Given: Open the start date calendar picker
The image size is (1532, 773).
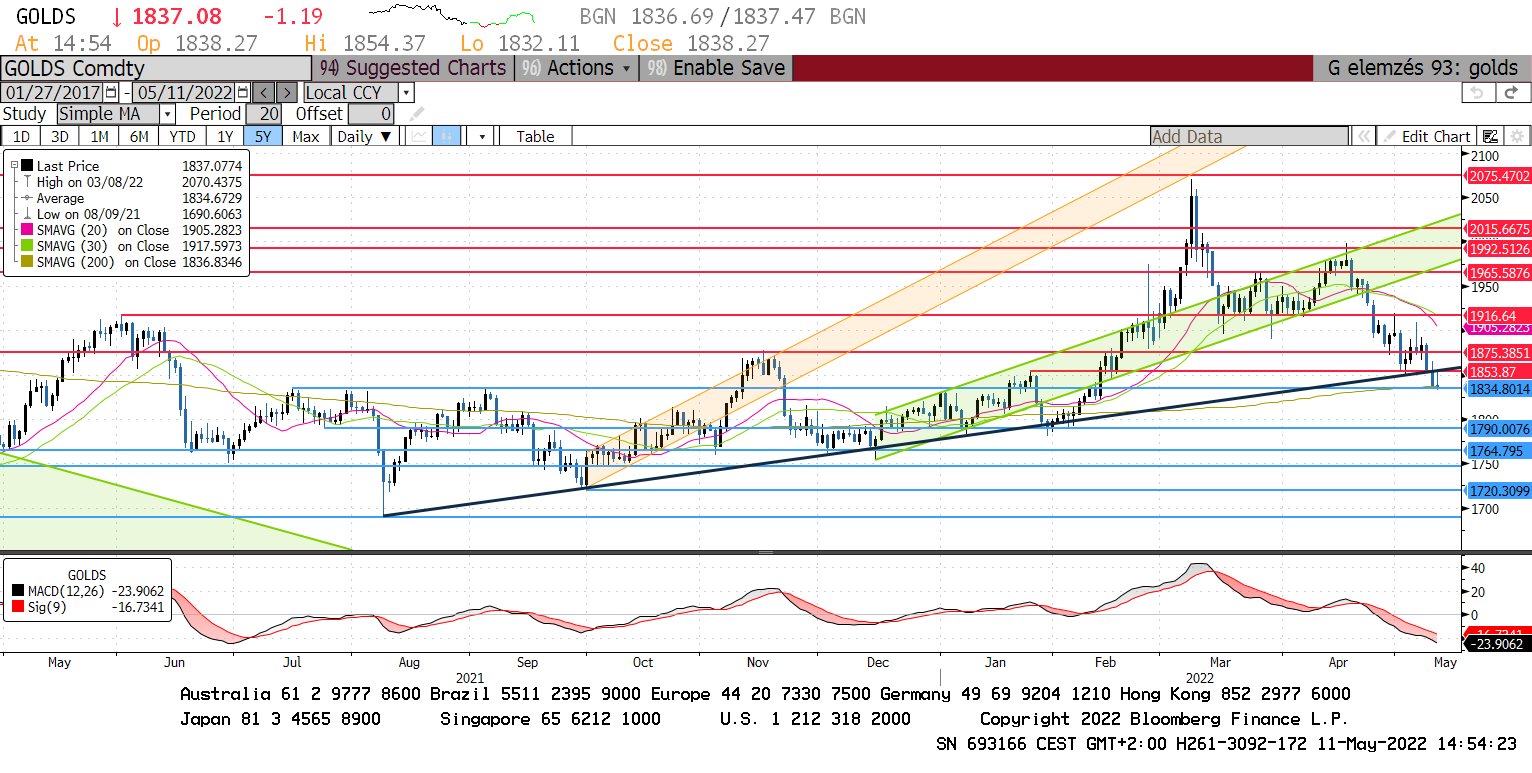Looking at the screenshot, I should (x=111, y=92).
